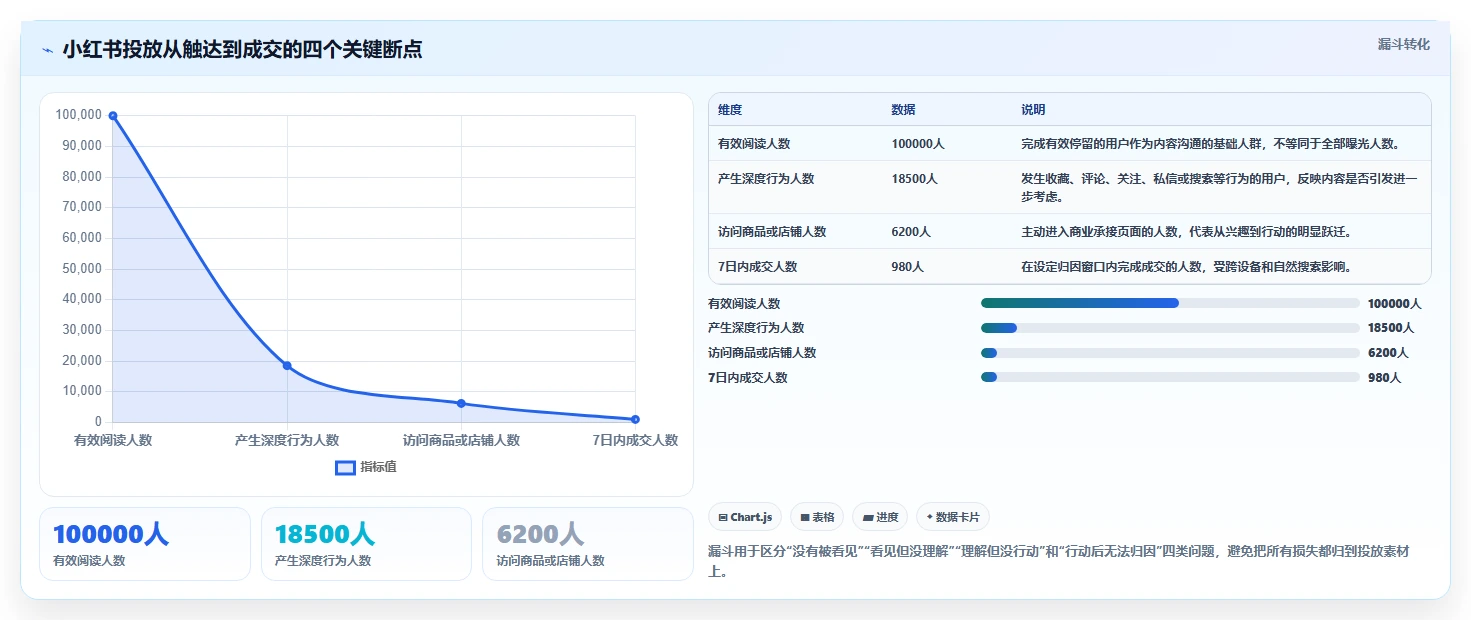Click description starting 完成有效停留的用户
Image resolution: width=1471 pixels, height=620 pixels.
click(x=1210, y=144)
